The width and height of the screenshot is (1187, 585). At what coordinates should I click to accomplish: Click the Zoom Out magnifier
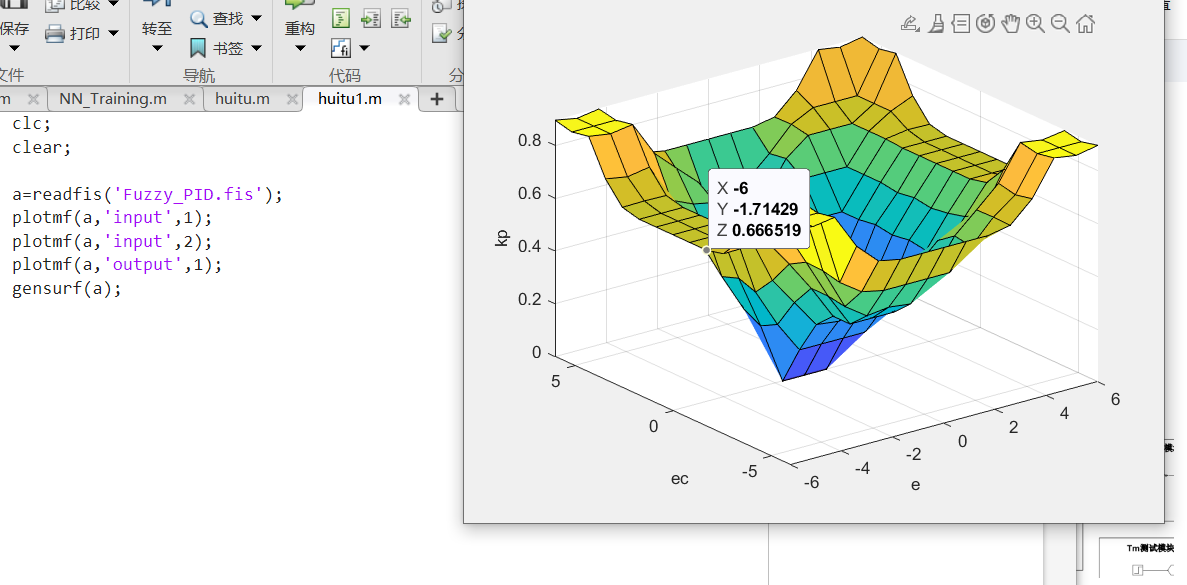[x=1060, y=24]
